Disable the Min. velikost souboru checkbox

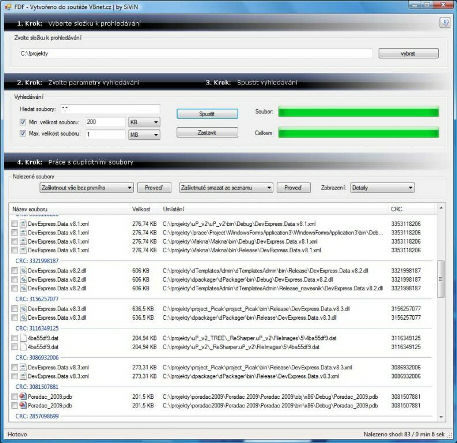(23, 122)
